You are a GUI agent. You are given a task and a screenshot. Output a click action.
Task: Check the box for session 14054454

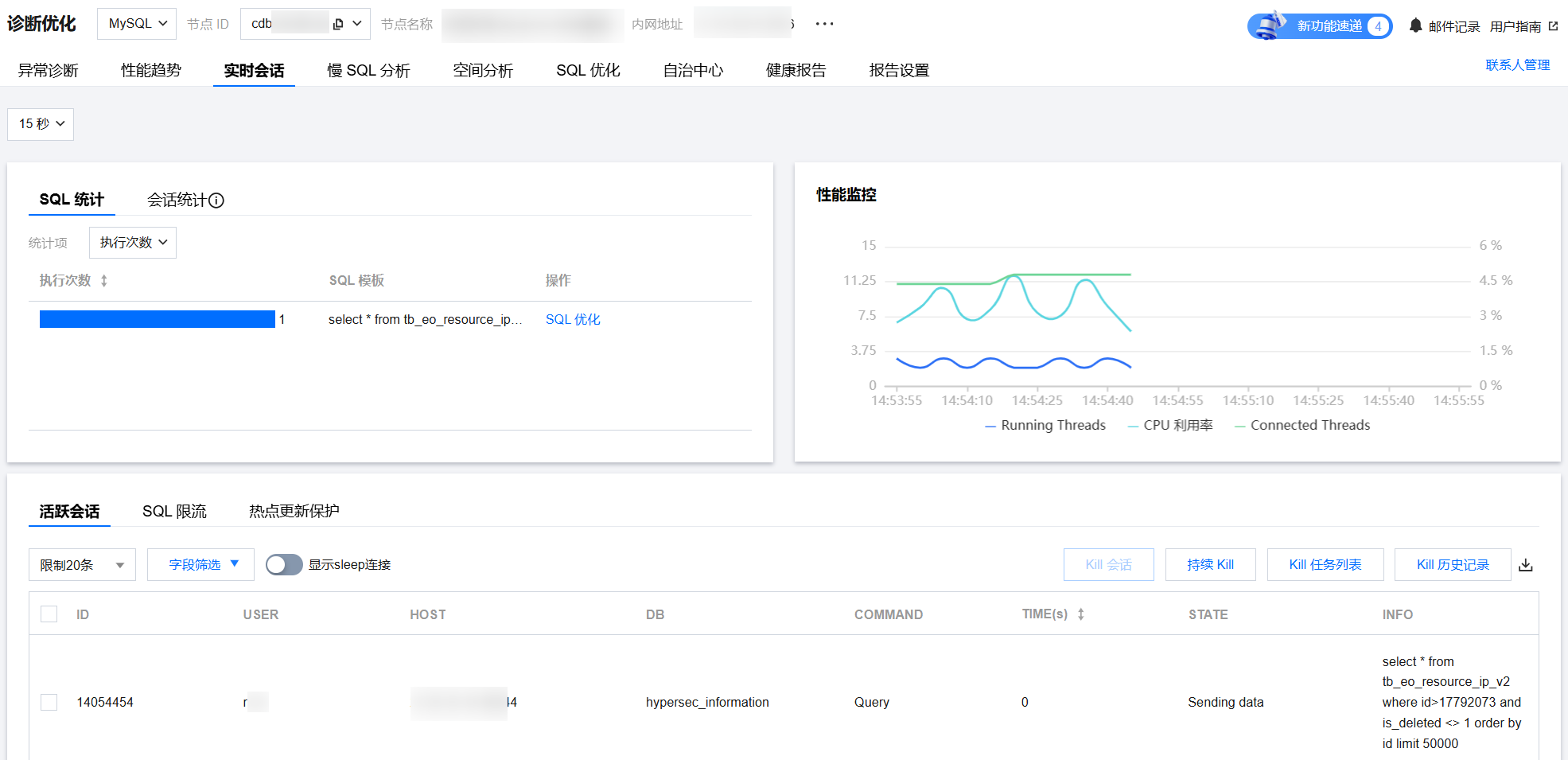(x=49, y=702)
